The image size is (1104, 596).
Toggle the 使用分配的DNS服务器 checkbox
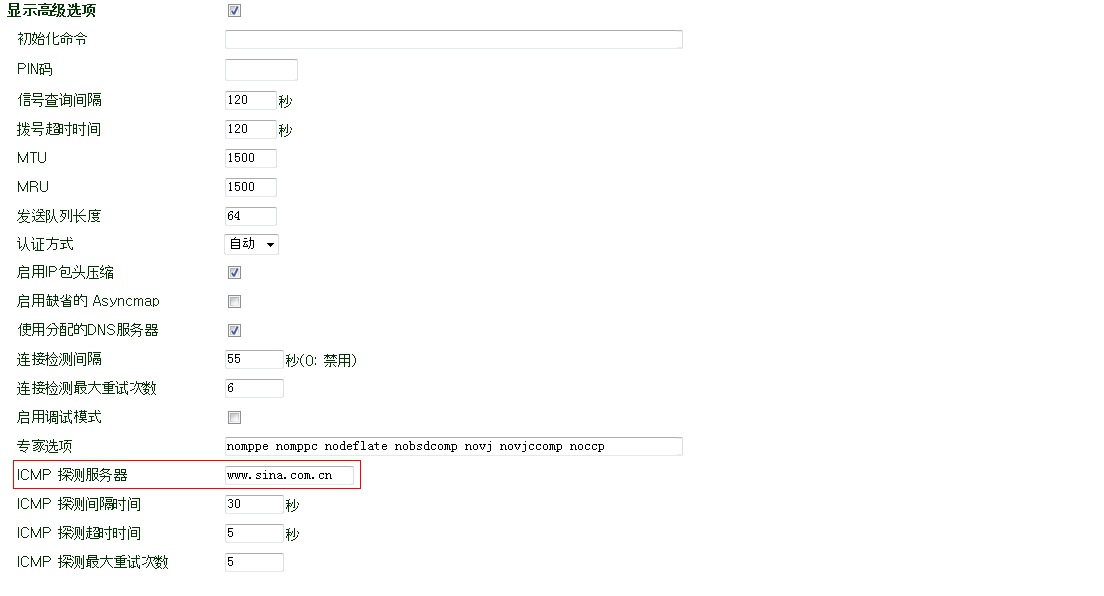pyautogui.click(x=234, y=331)
